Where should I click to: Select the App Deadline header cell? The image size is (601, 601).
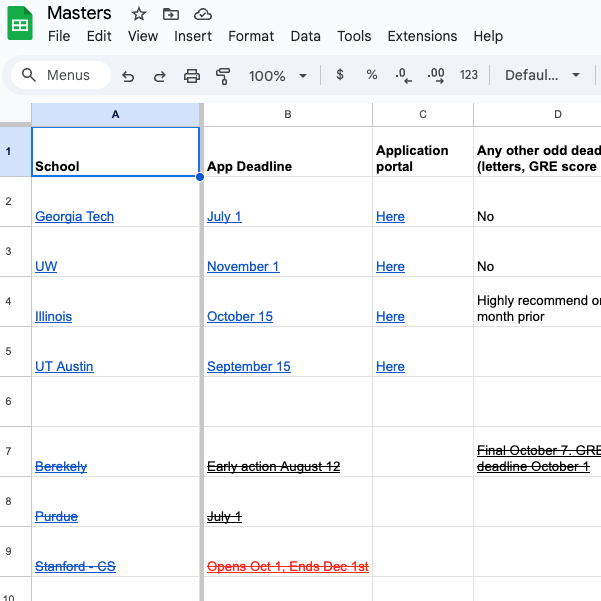[x=288, y=152]
